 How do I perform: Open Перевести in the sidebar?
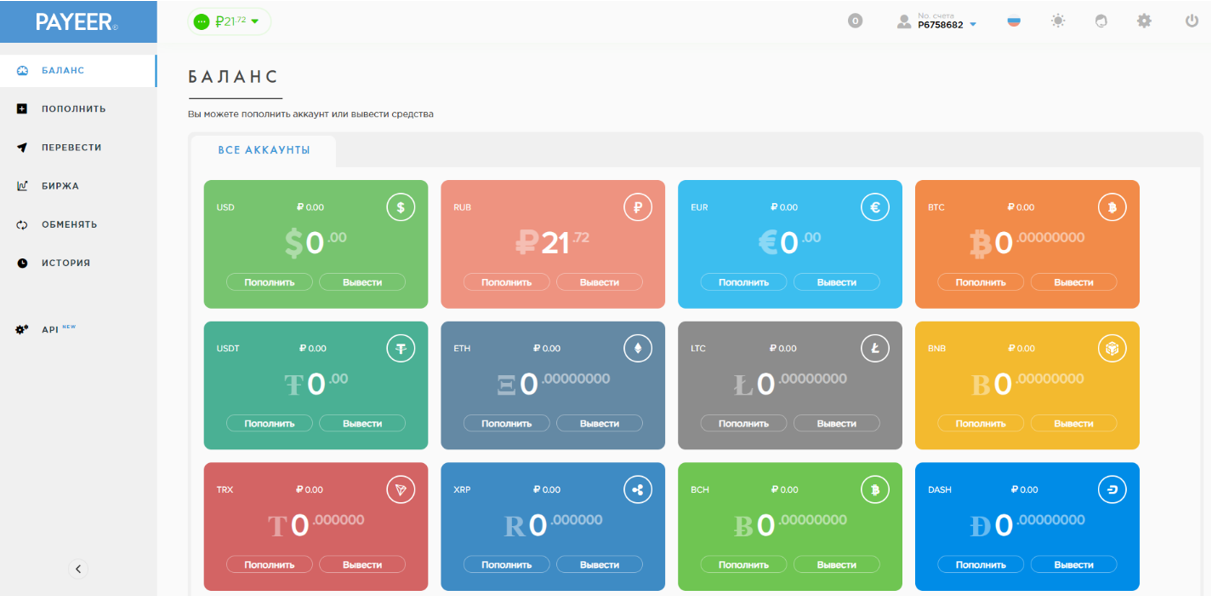(78, 148)
